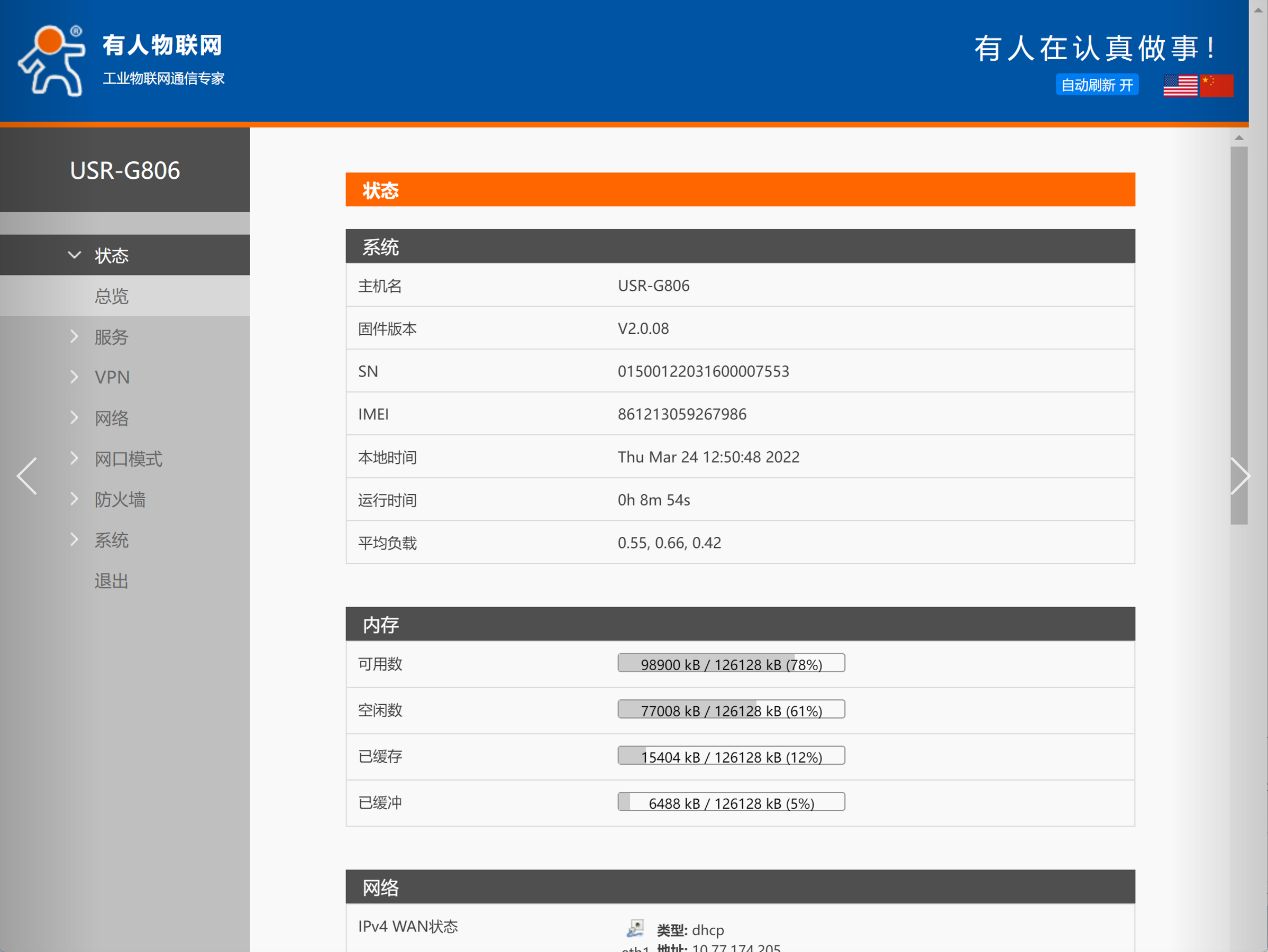The image size is (1268, 952).
Task: Expand the 防火墙 menu section
Action: pos(120,499)
